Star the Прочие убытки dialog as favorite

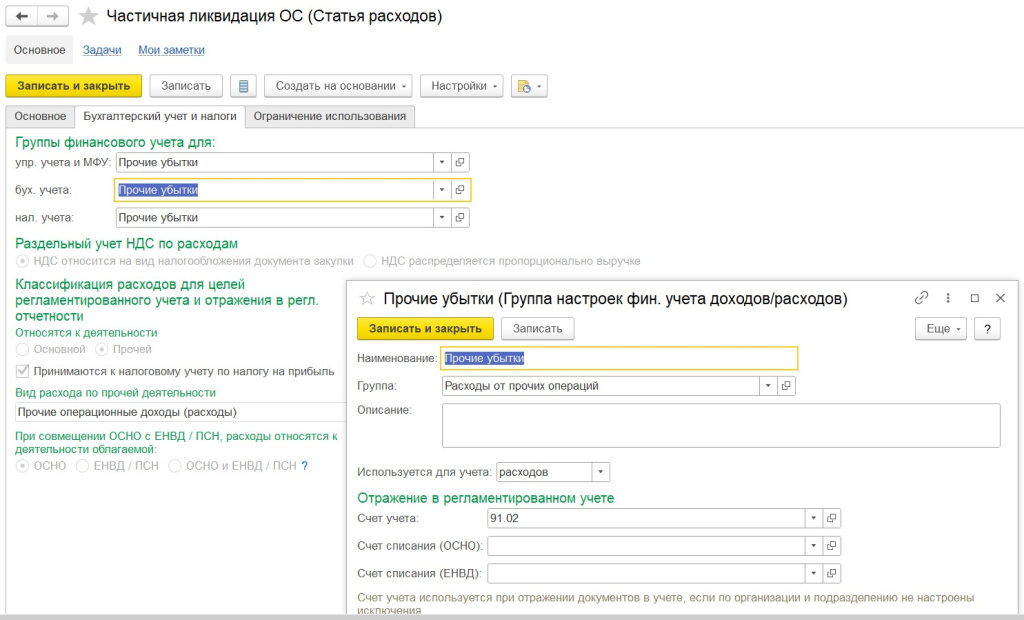(x=367, y=299)
